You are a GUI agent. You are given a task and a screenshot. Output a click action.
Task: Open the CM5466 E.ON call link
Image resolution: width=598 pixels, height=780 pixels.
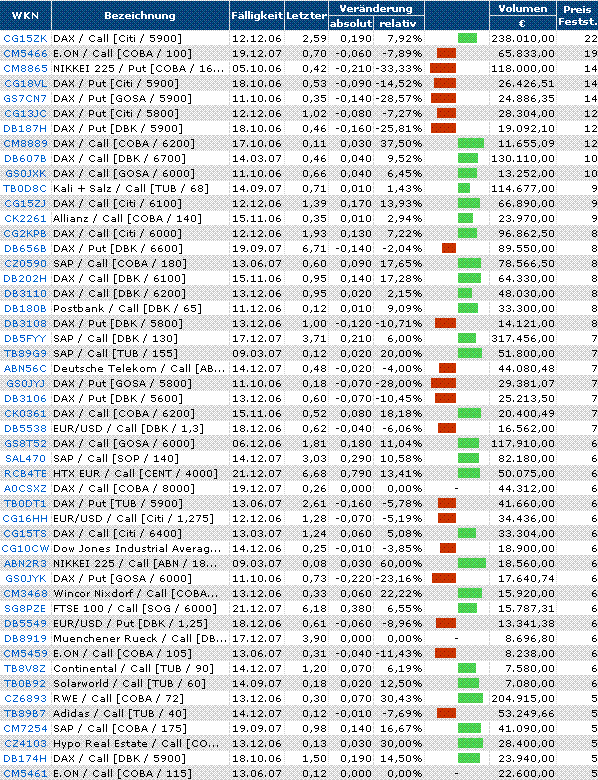[25, 53]
